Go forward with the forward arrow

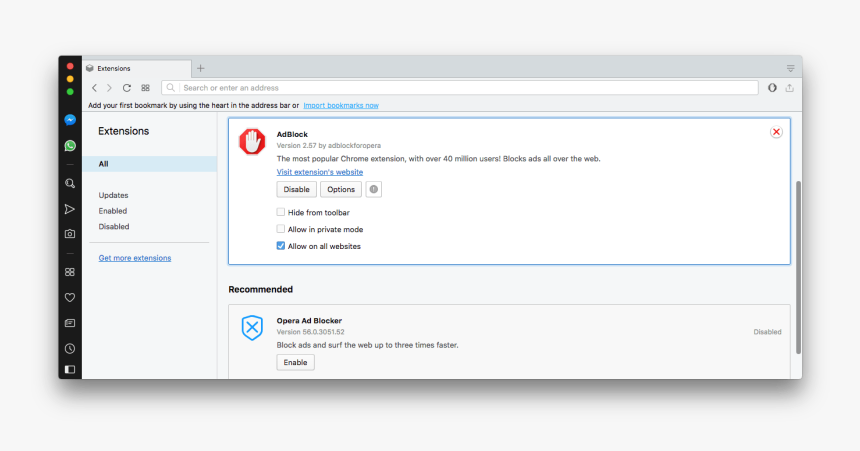(109, 88)
